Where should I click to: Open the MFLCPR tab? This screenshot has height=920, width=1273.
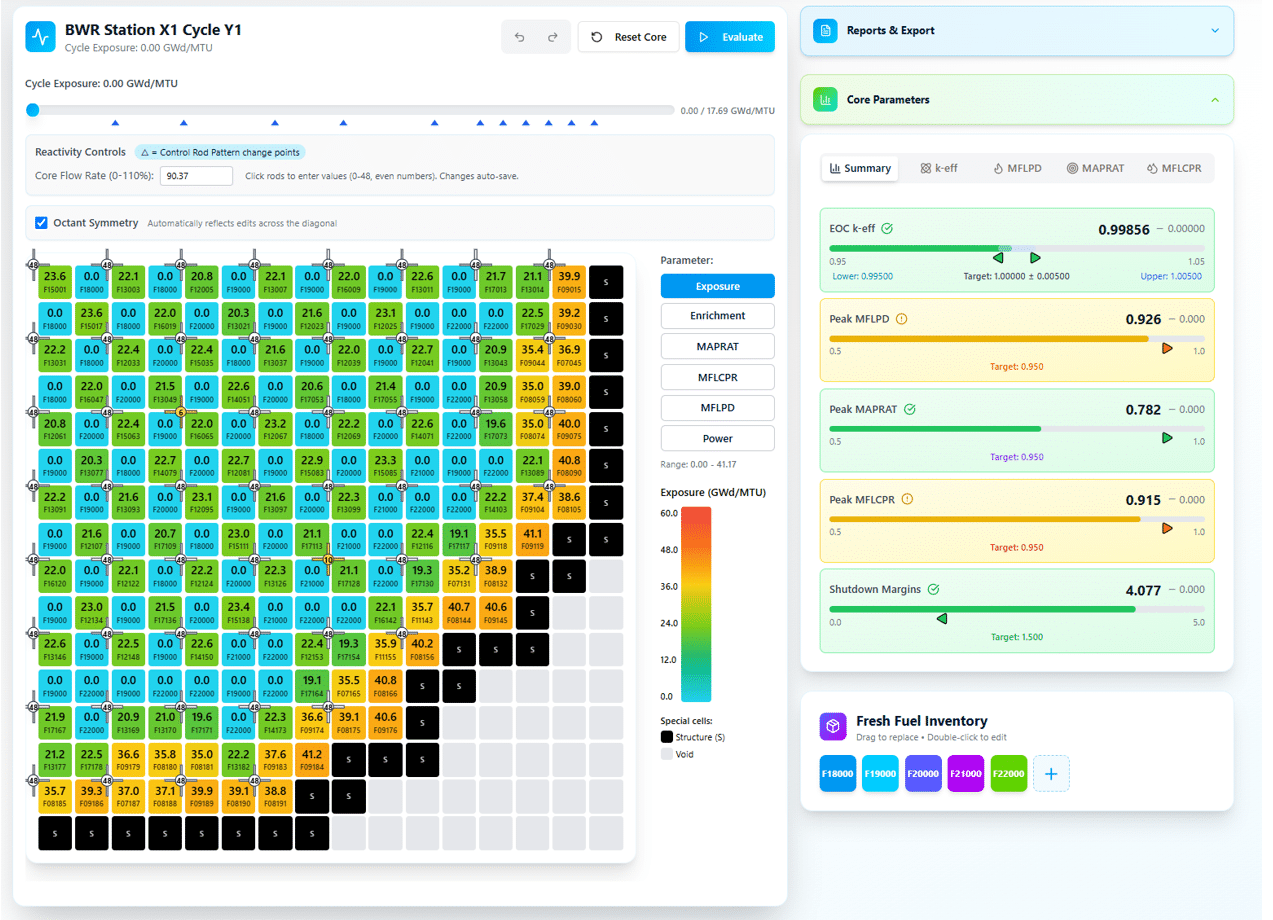tap(1174, 168)
